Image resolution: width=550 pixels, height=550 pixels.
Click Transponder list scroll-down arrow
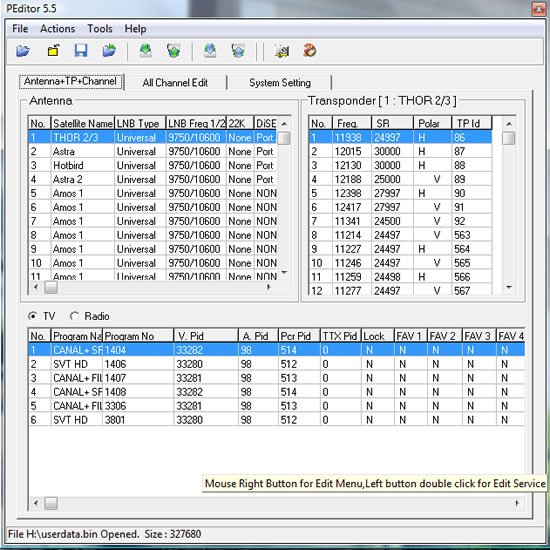pyautogui.click(x=509, y=287)
